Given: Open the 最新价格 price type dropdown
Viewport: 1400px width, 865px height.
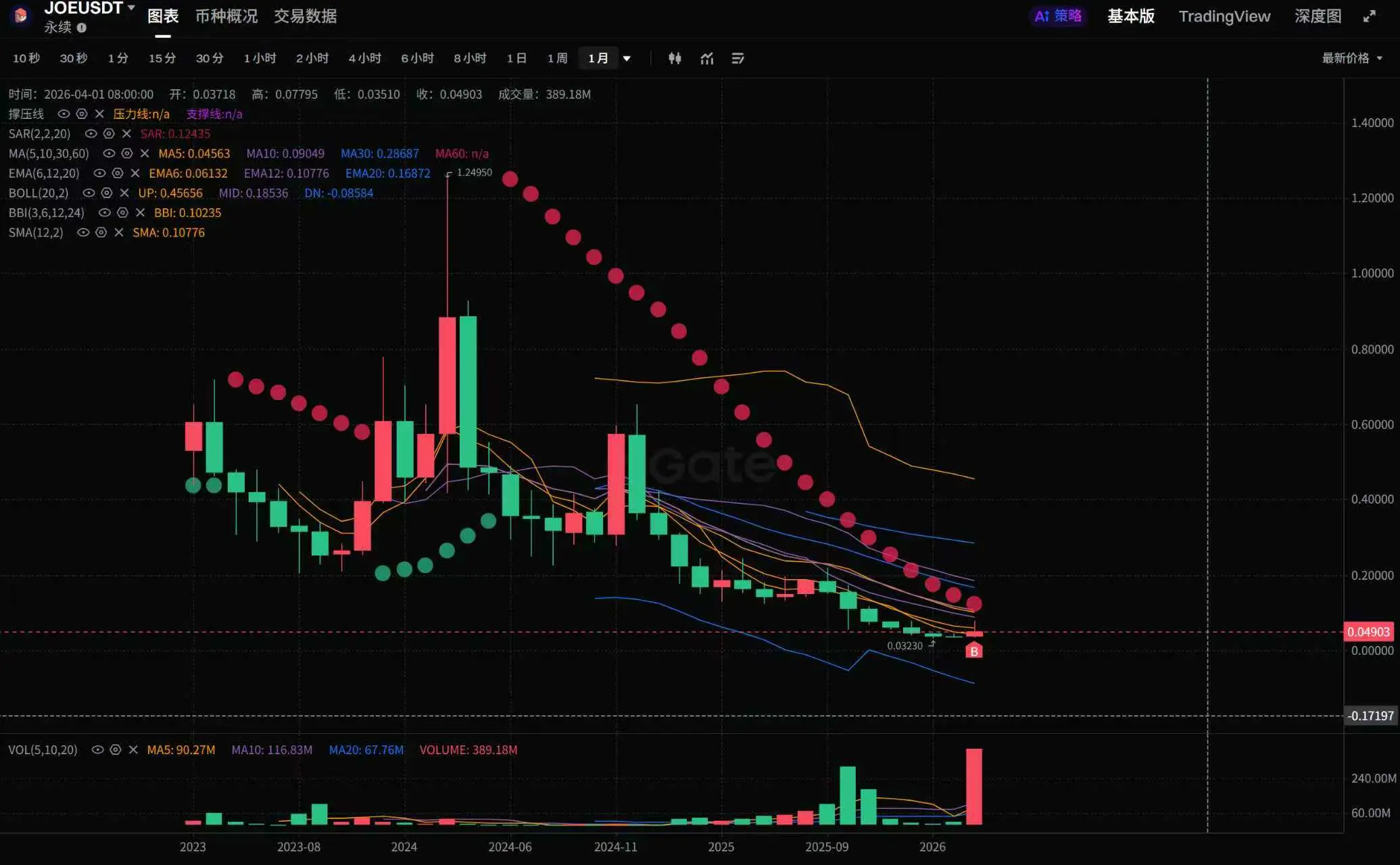Looking at the screenshot, I should pos(1351,59).
